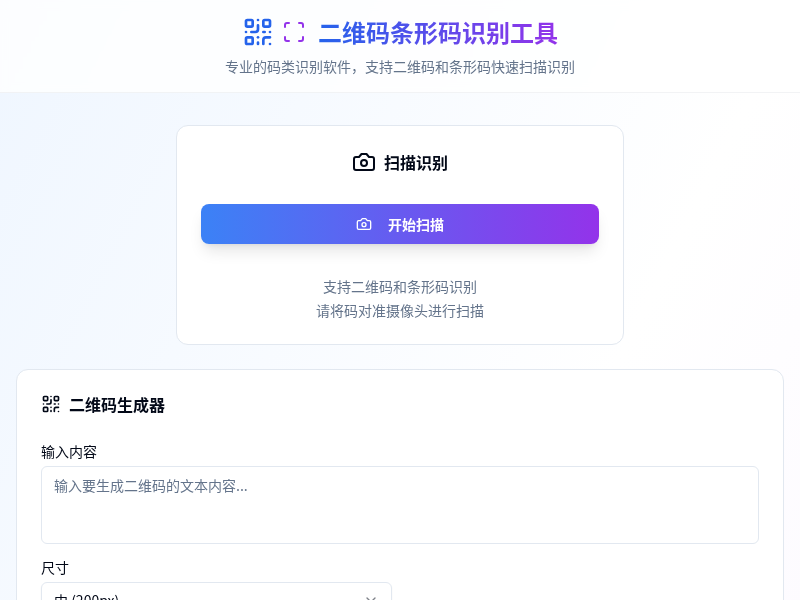Focus the 输入内容 text area
The image size is (800, 600).
400,505
